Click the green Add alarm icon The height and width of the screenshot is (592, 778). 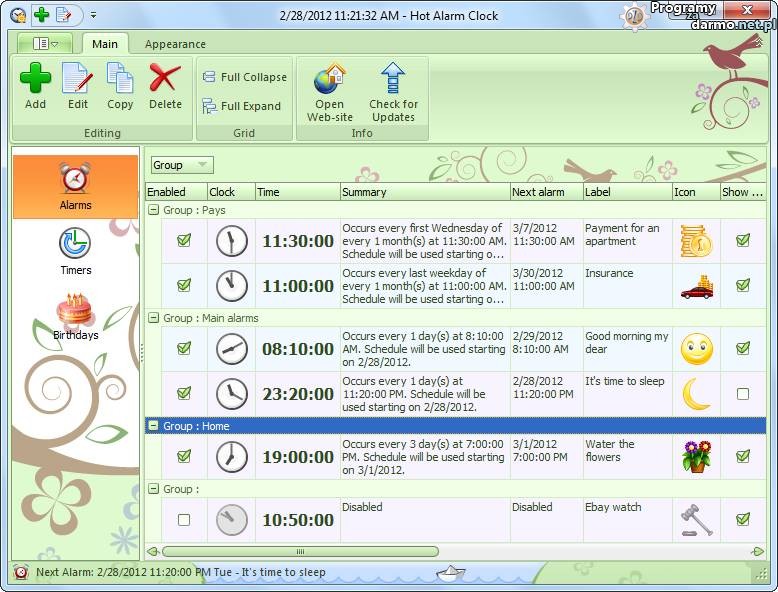coord(35,79)
